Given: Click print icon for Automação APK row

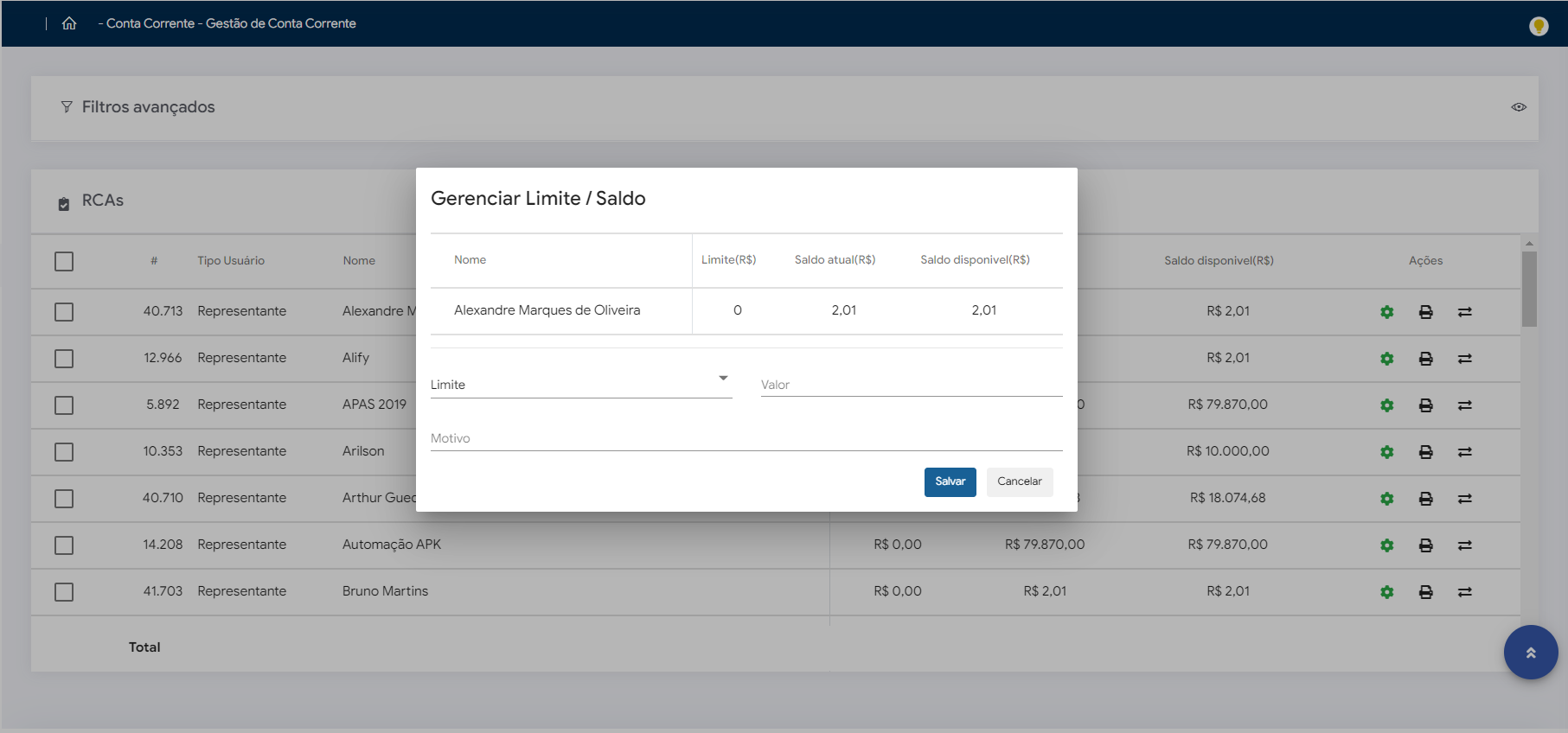Looking at the screenshot, I should (x=1425, y=545).
